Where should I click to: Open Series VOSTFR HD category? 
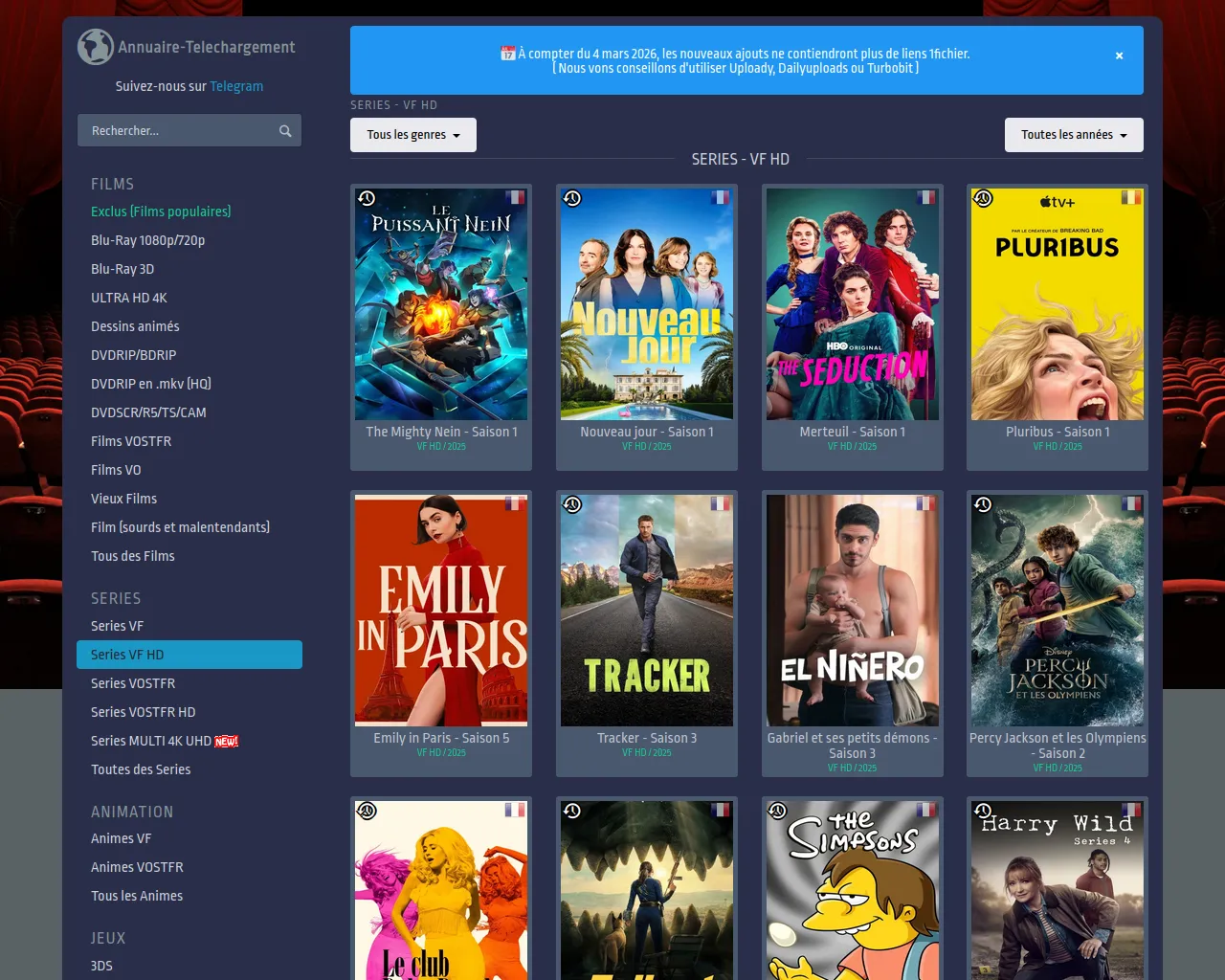click(x=144, y=712)
